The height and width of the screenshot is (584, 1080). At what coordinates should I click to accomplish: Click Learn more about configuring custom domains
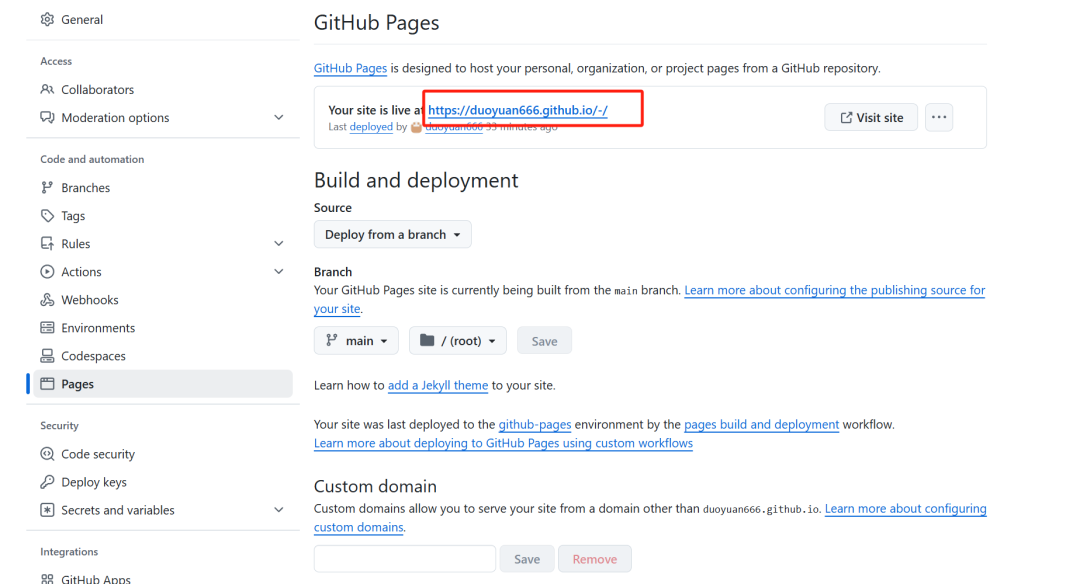click(906, 508)
